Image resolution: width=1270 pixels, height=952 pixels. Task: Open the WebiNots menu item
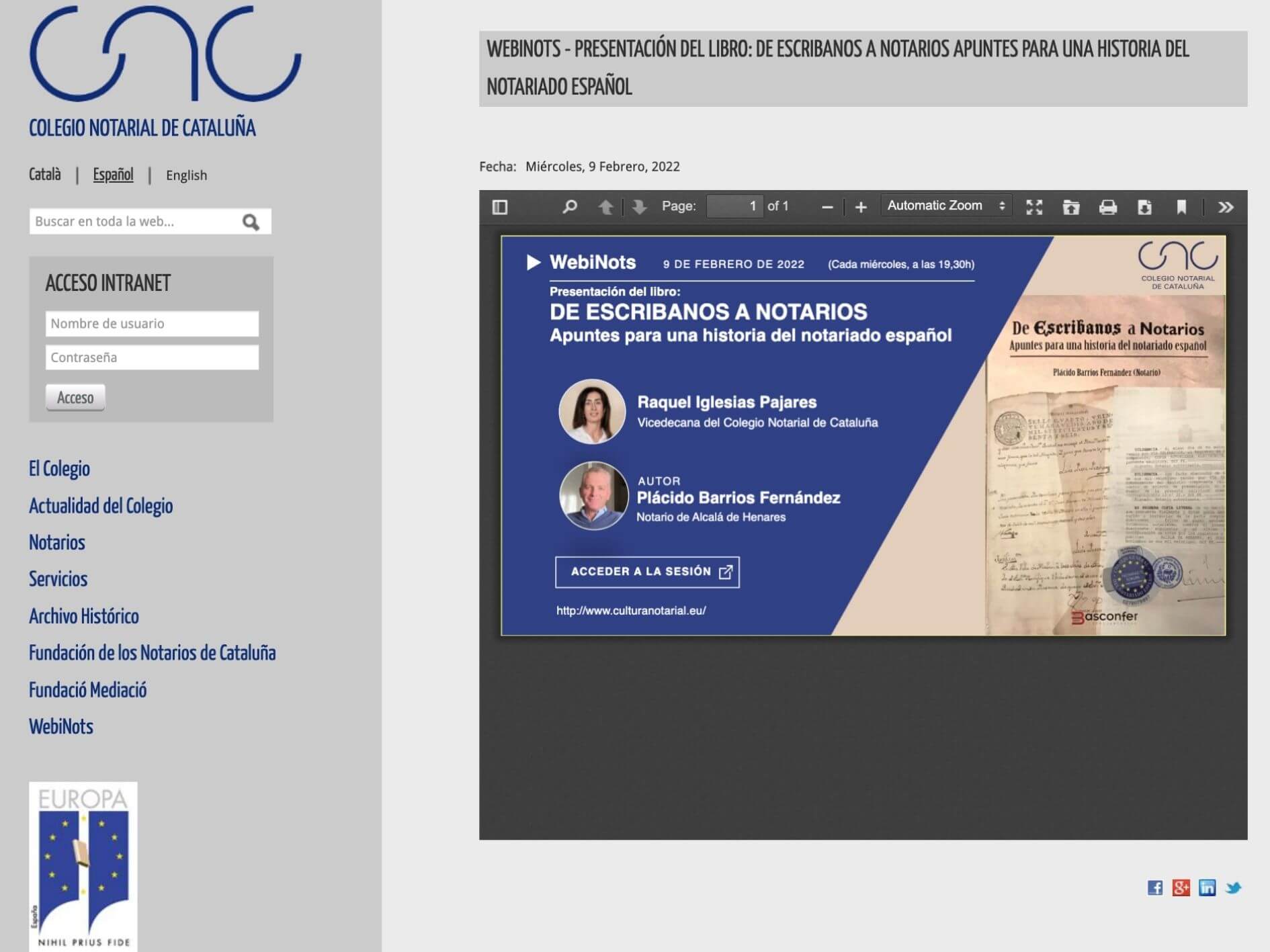coord(61,727)
